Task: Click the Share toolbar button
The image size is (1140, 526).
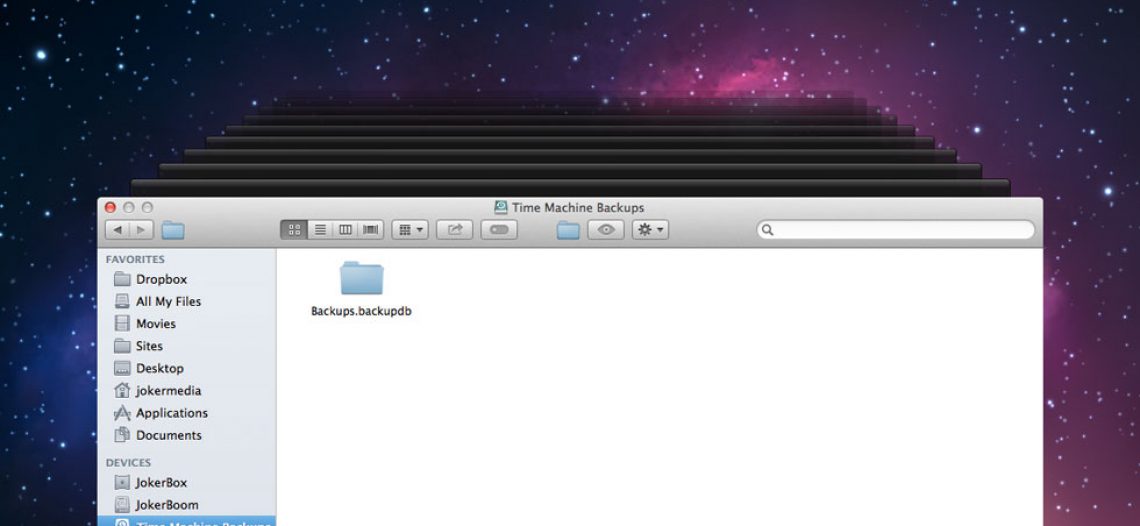Action: [x=454, y=230]
